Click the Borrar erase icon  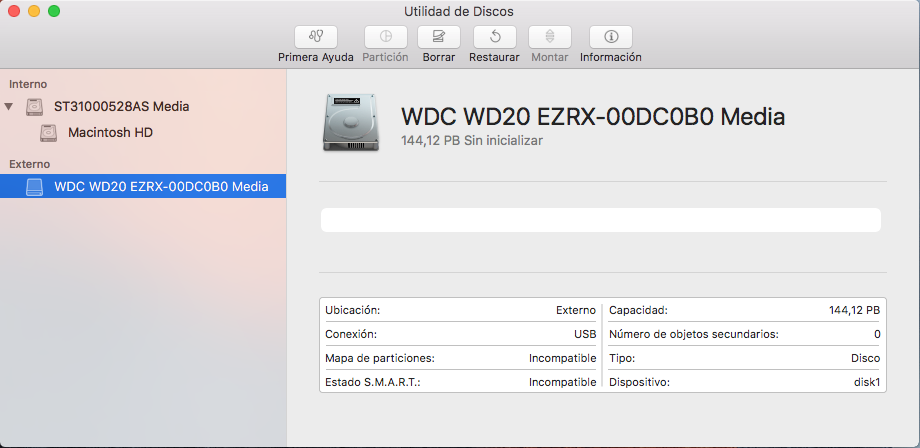pos(439,37)
